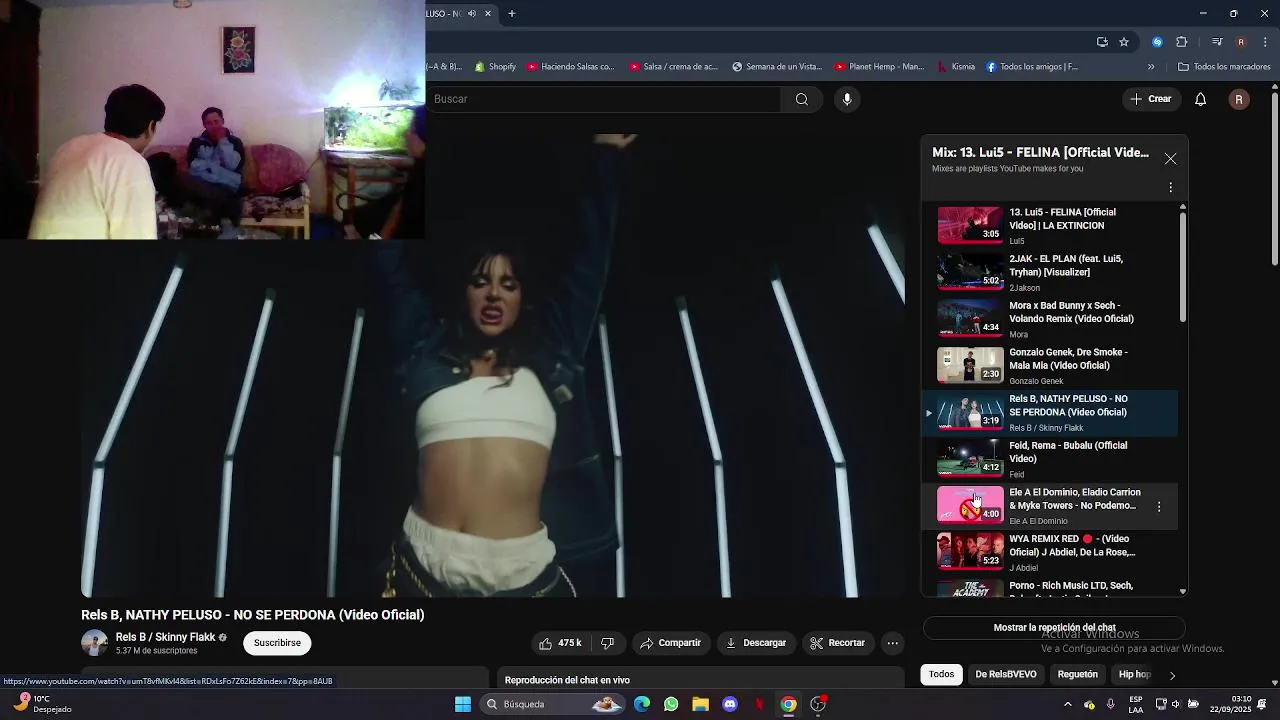Close the current YouTube browser tab
The image size is (1280, 720).
click(488, 14)
